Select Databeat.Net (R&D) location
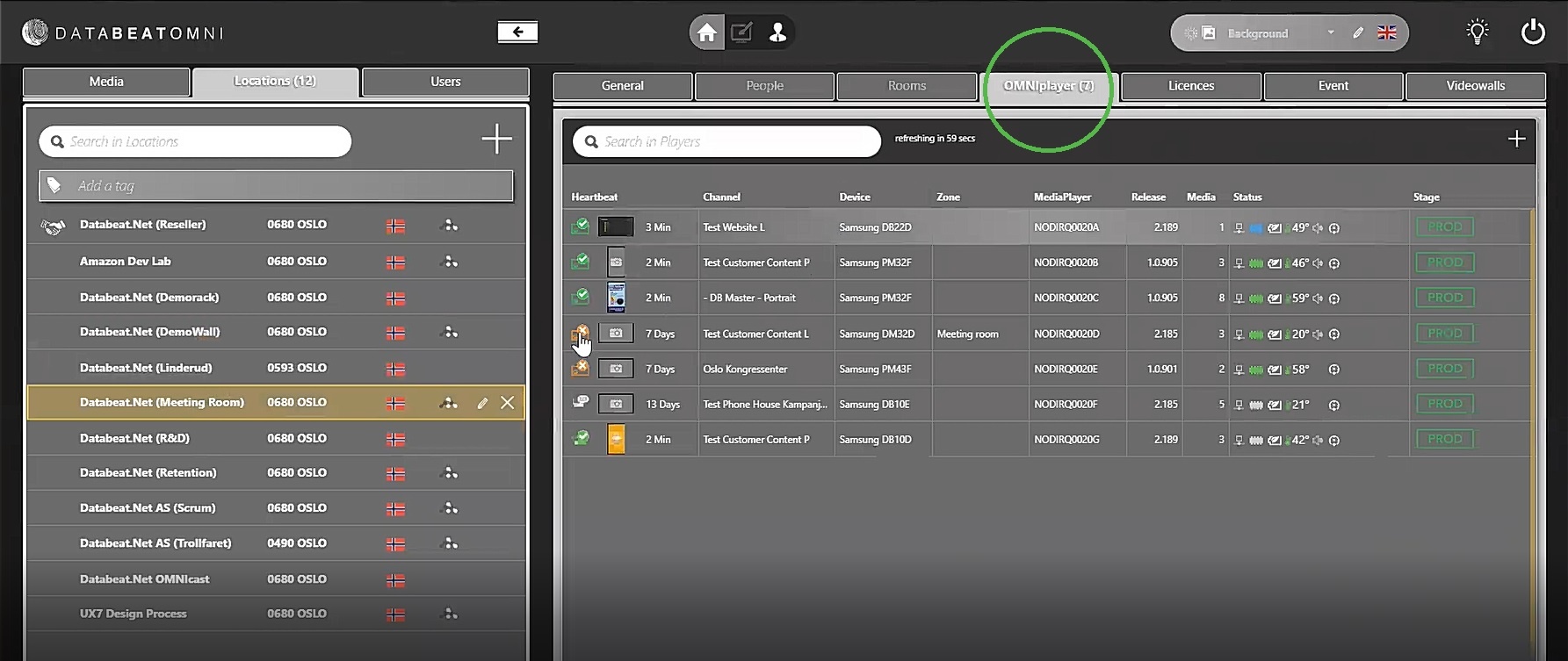This screenshot has height=661, width=1568. (x=276, y=438)
